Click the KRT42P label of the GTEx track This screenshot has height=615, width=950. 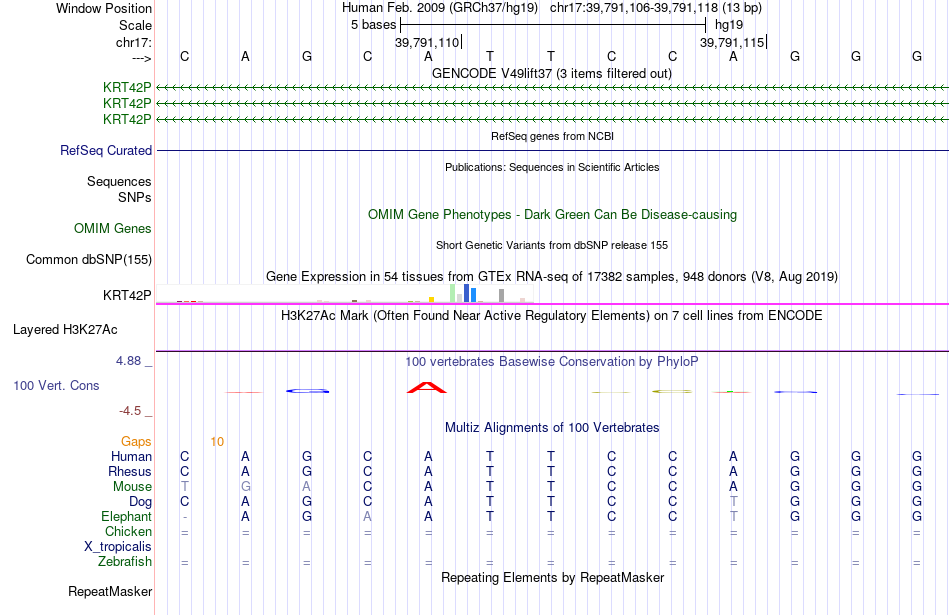pyautogui.click(x=127, y=295)
